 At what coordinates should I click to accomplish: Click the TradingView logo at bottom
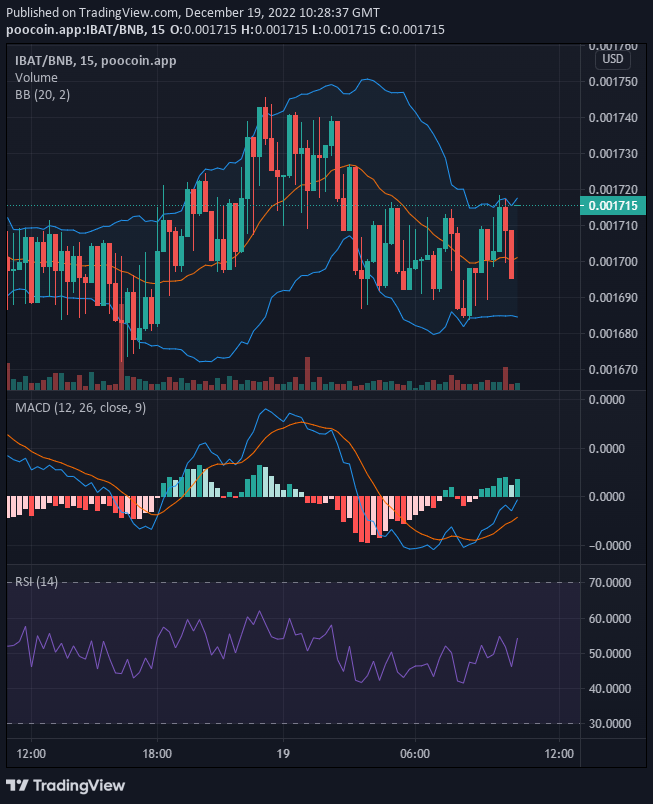click(66, 786)
